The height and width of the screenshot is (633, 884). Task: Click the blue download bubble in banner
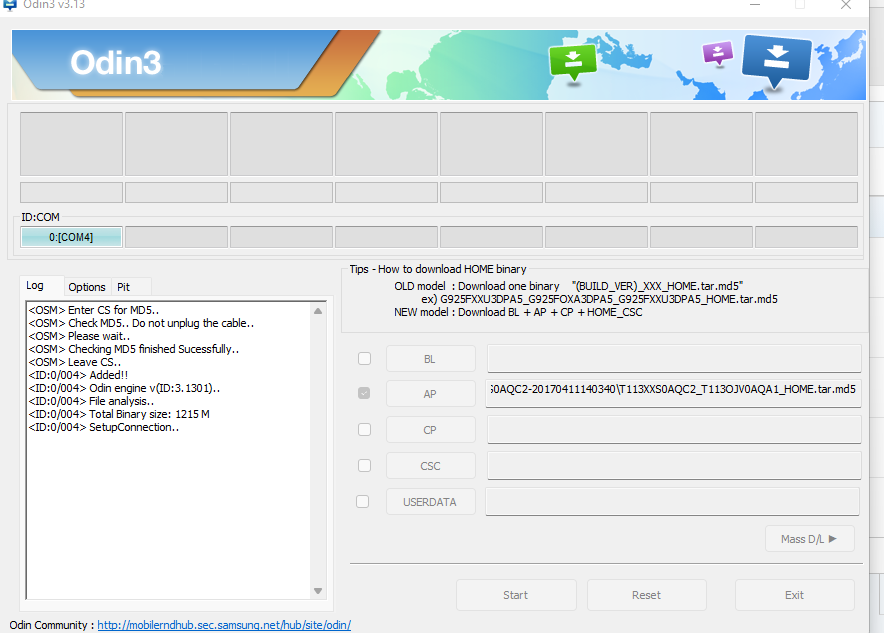777,62
